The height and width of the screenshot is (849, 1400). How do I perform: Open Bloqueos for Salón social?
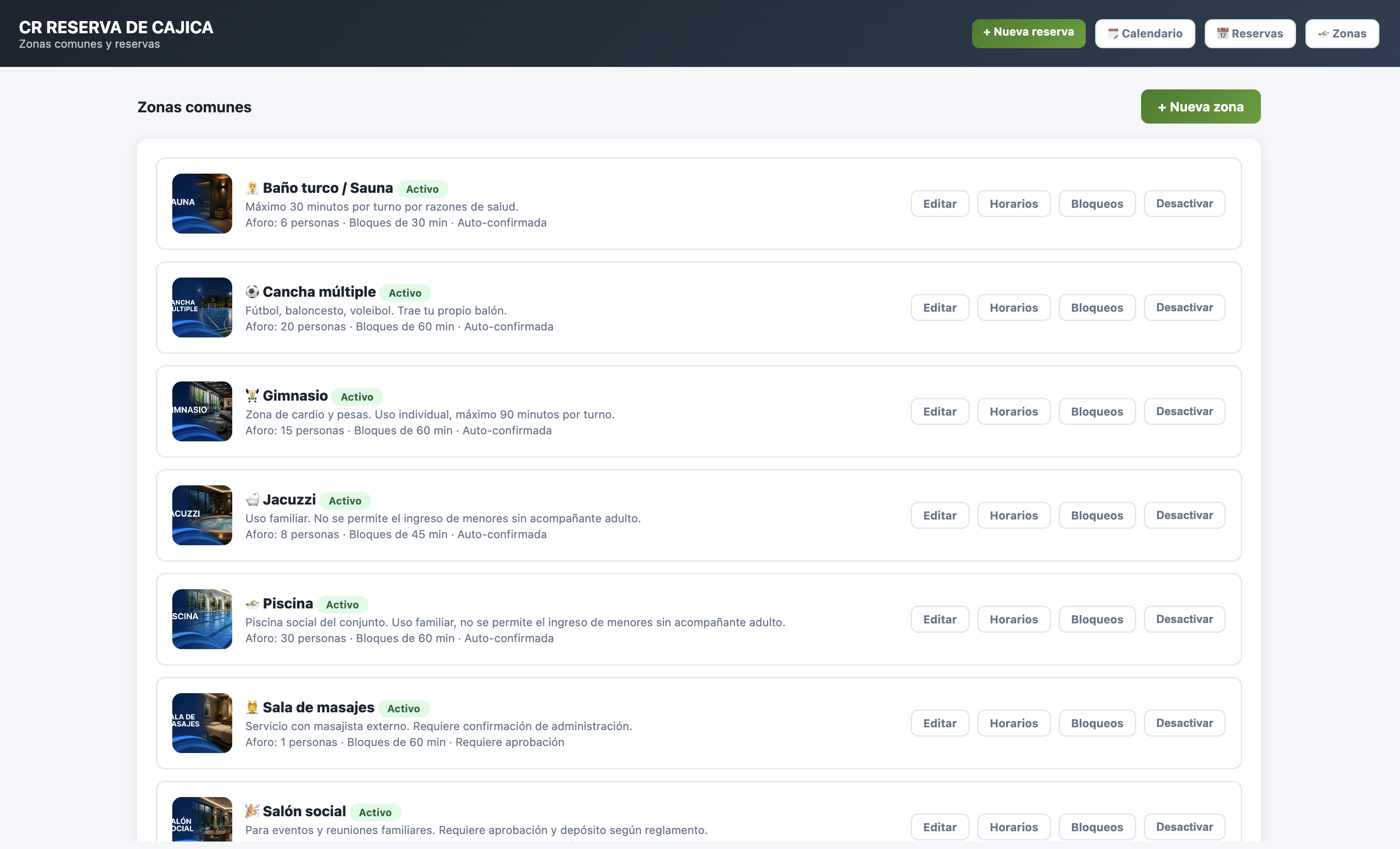1097,827
